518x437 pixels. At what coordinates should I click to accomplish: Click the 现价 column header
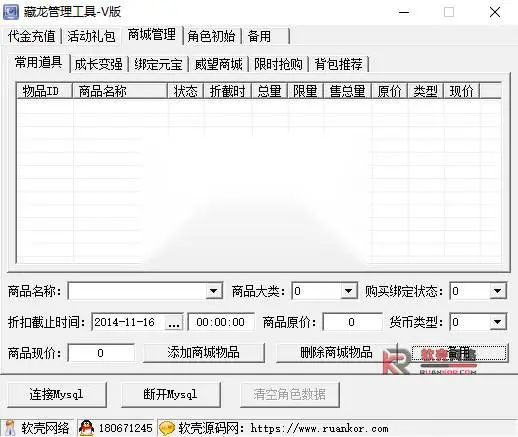462,91
